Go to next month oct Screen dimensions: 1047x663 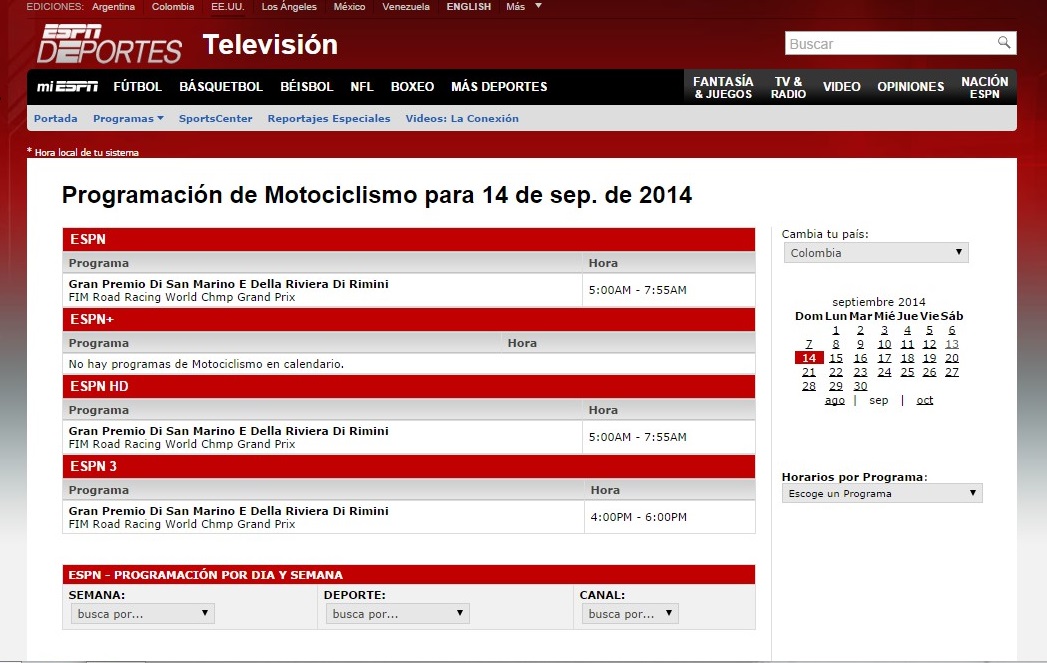925,401
